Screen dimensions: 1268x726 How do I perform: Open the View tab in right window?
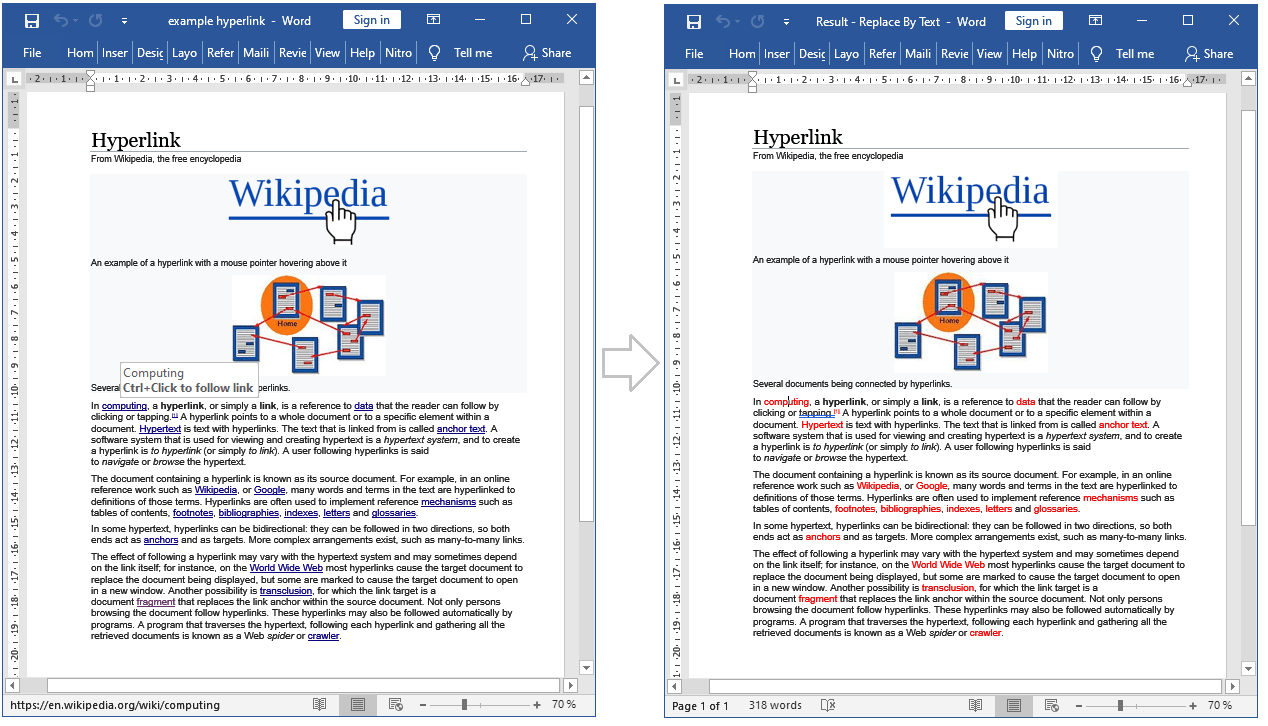pyautogui.click(x=989, y=53)
